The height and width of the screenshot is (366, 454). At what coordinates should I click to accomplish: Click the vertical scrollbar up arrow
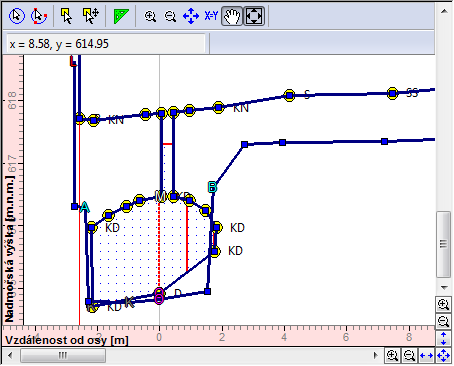[444, 11]
